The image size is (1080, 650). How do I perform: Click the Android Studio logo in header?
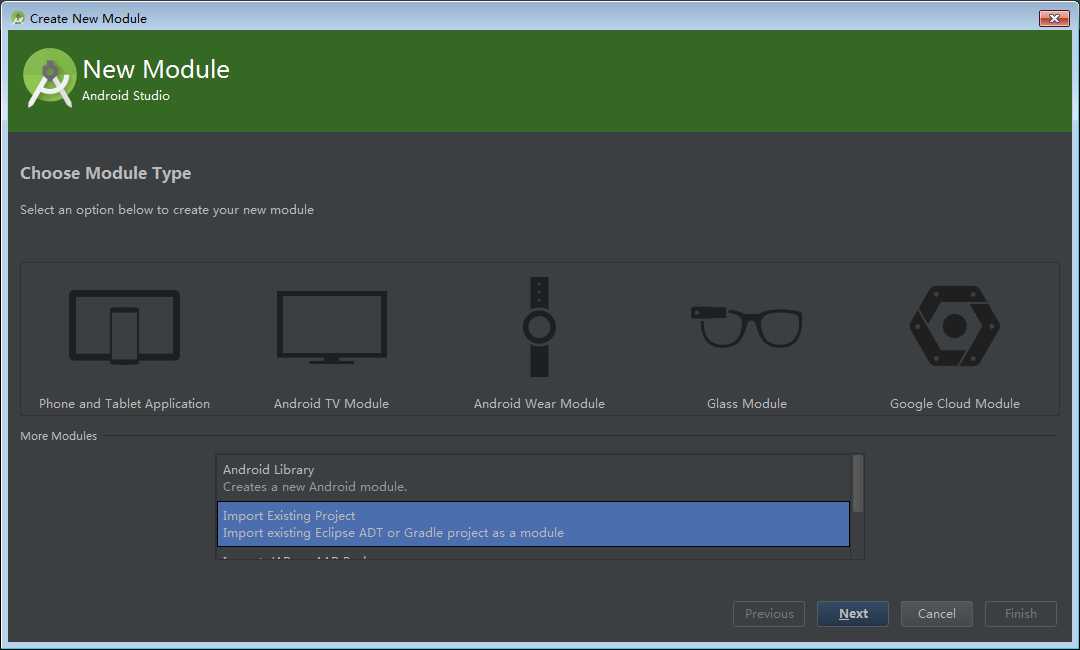tap(49, 78)
